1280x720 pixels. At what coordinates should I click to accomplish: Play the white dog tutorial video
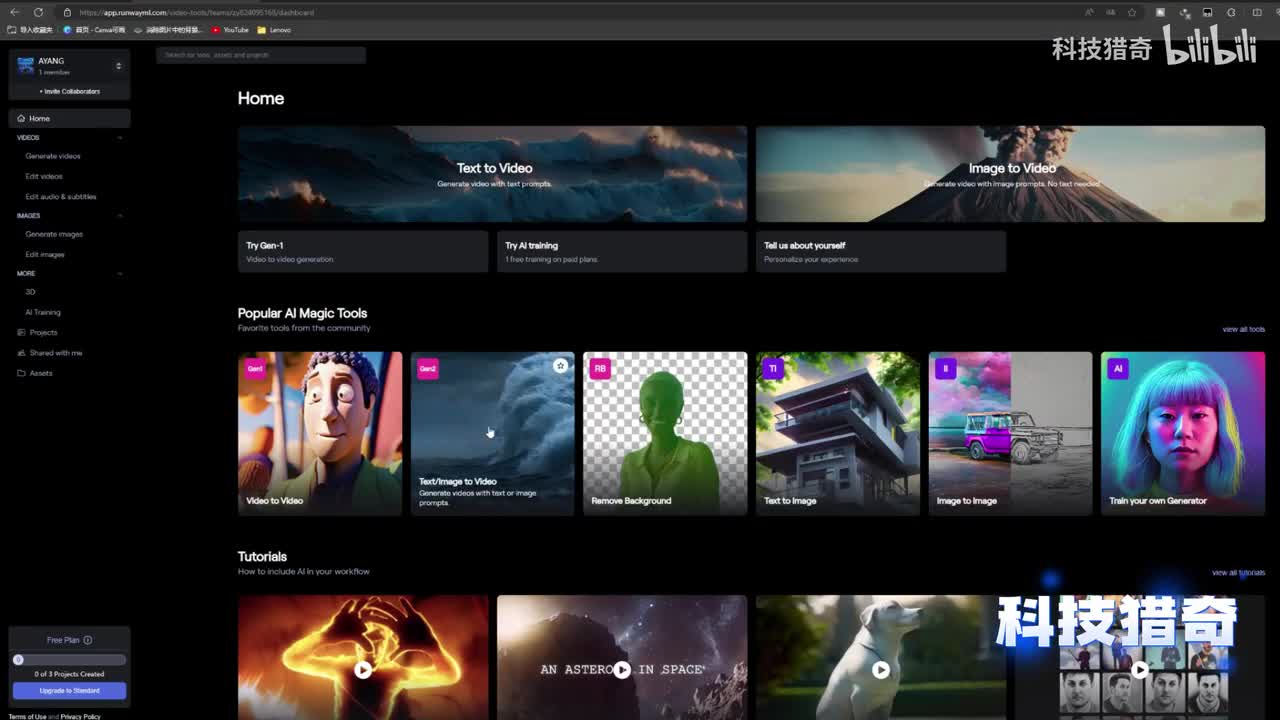(881, 670)
